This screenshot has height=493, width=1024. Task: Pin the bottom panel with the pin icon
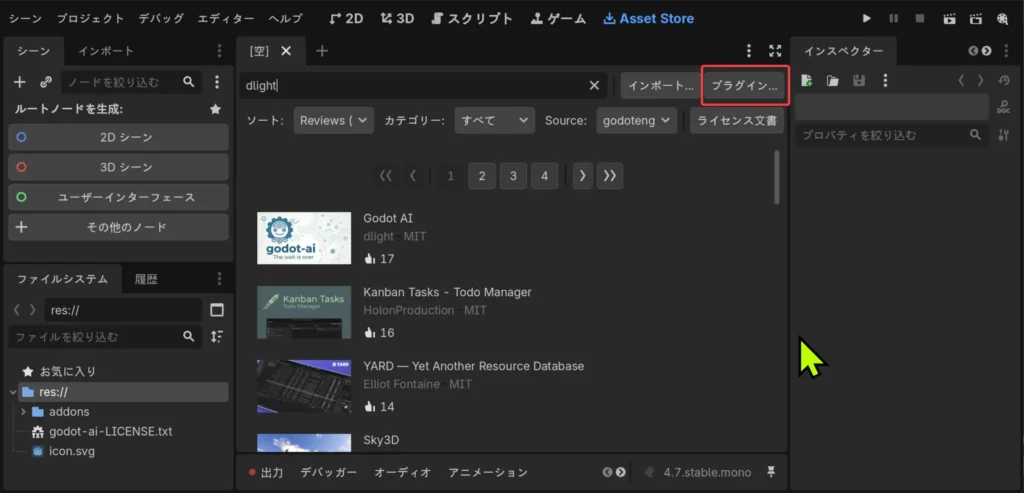(772, 471)
